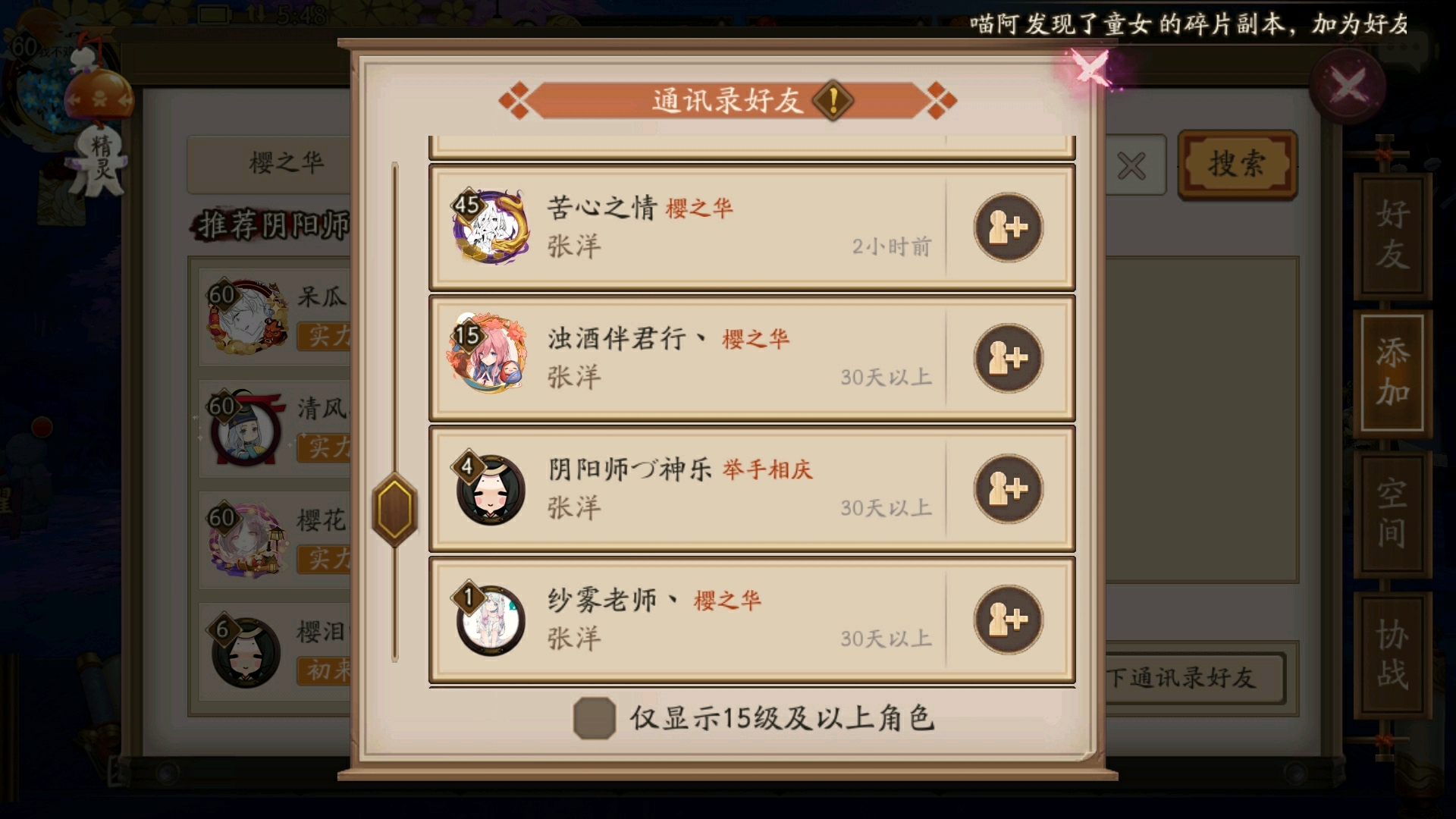Open the 空间 tab
This screenshot has height=819, width=1456.
tap(1392, 513)
